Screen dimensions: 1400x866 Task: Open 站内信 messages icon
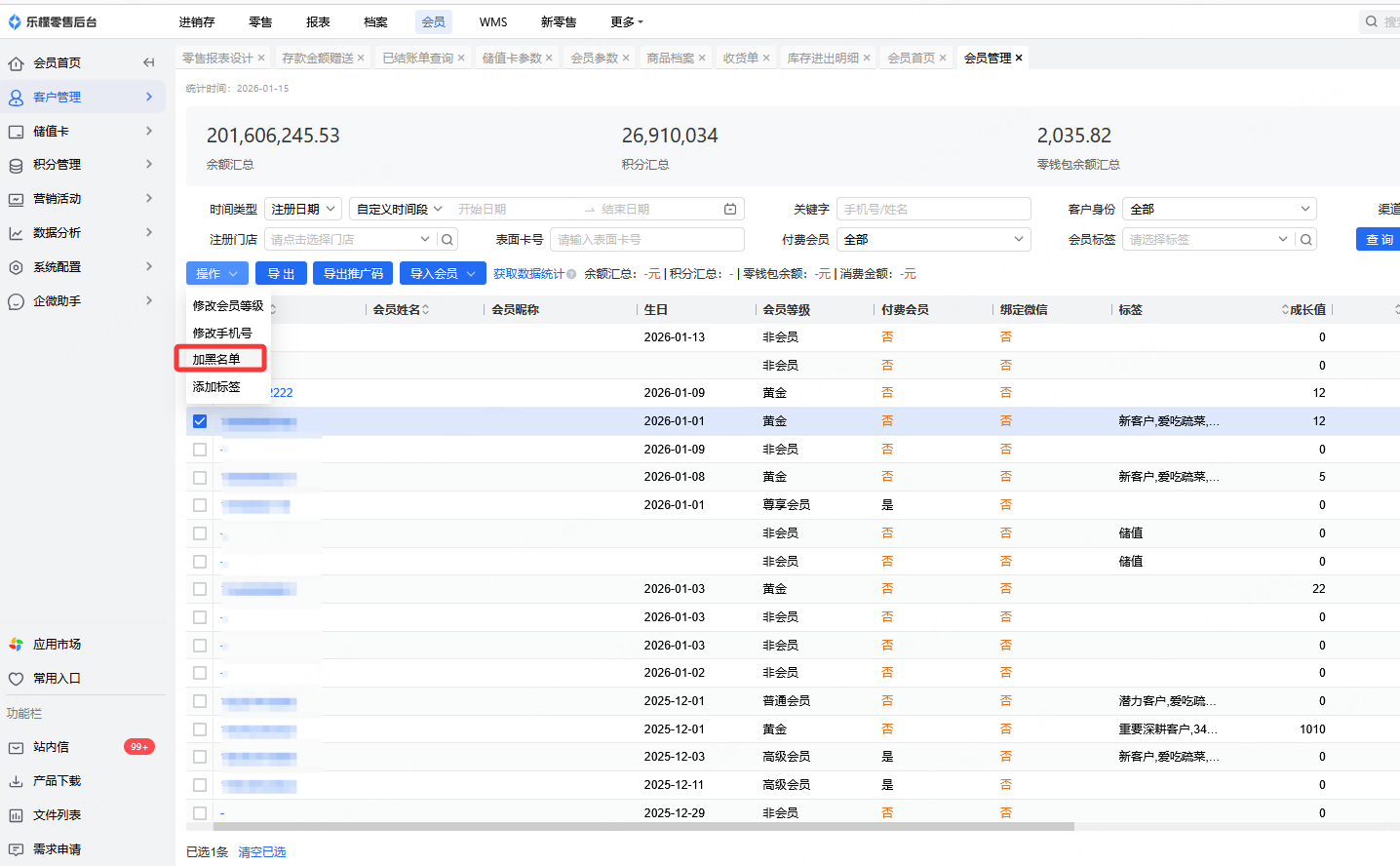[x=16, y=747]
